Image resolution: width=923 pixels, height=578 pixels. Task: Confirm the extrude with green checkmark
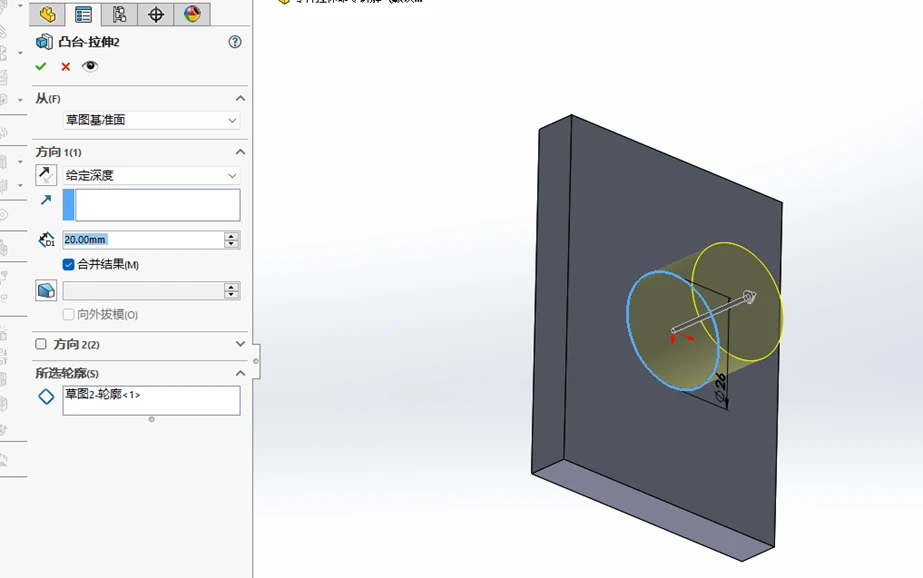41,67
